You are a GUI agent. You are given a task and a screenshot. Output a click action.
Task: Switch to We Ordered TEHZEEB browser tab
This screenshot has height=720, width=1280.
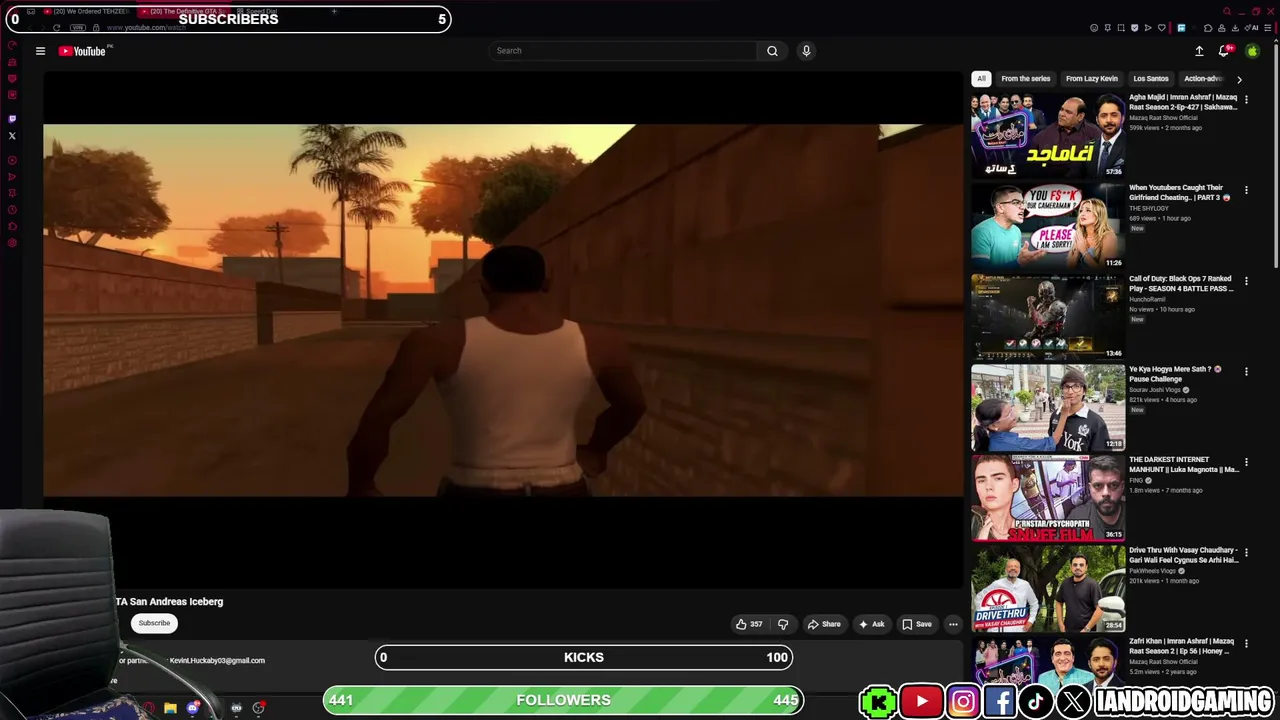click(x=88, y=12)
